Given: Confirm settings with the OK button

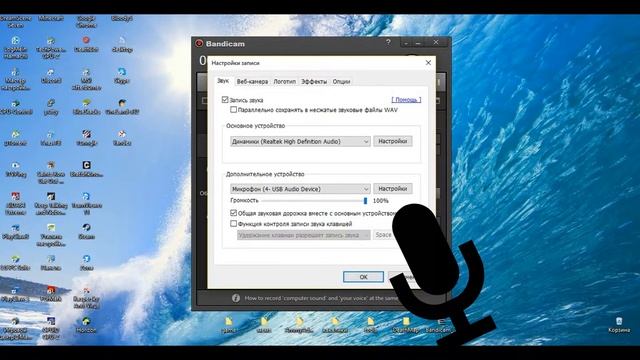Looking at the screenshot, I should 363,277.
